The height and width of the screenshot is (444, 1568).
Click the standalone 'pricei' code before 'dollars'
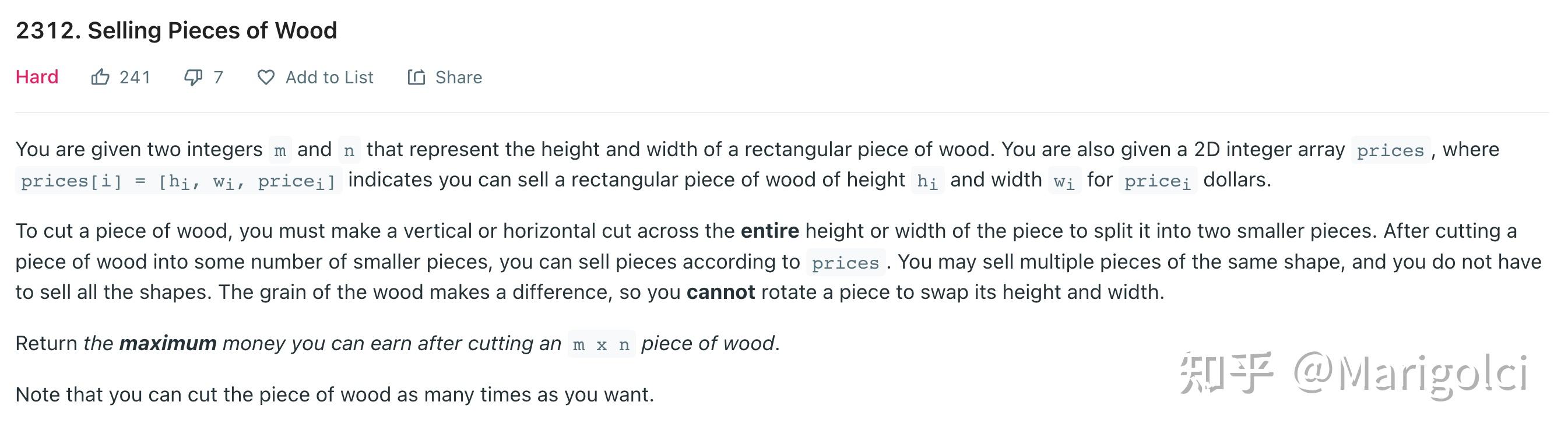coord(1158,181)
